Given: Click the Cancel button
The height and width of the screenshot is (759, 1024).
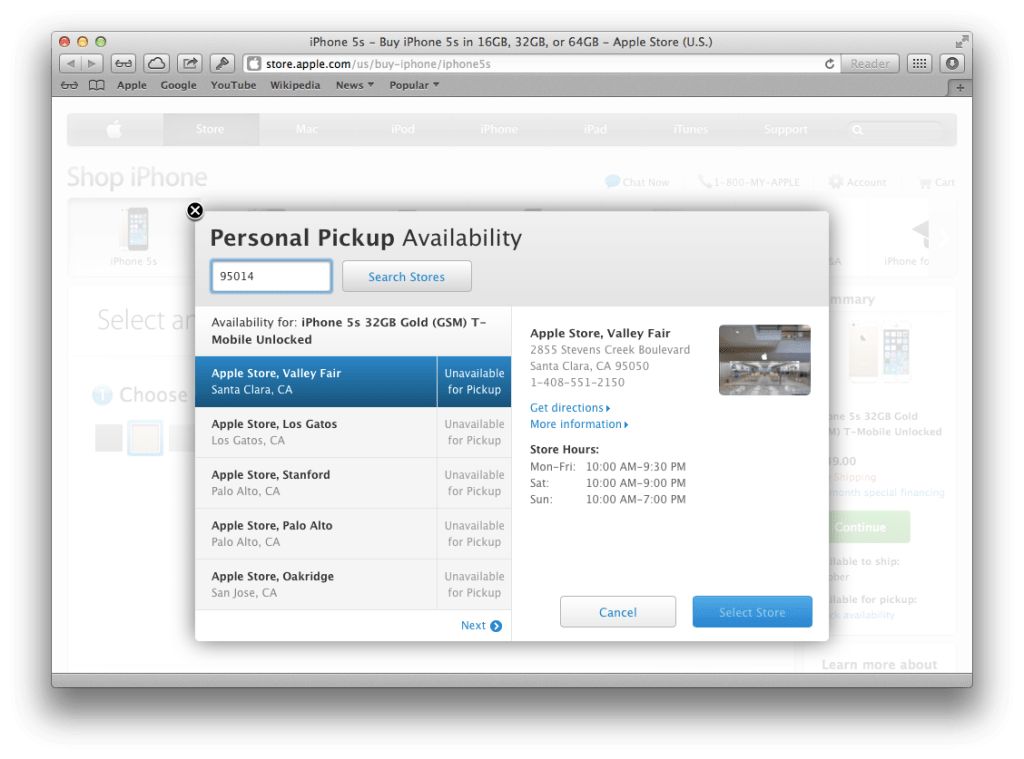Looking at the screenshot, I should [618, 612].
